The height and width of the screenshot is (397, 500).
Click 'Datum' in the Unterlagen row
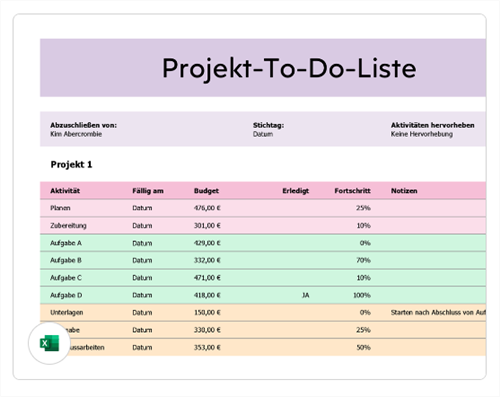click(142, 312)
